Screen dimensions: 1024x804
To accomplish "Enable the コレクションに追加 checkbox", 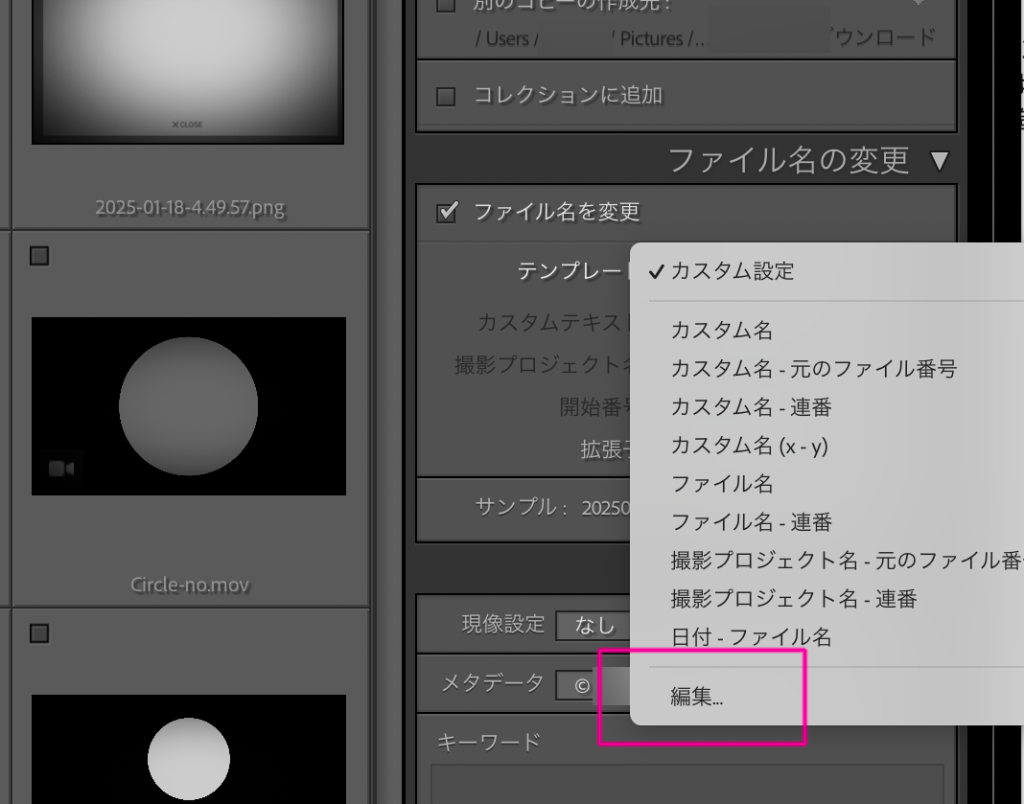I will click(x=446, y=96).
